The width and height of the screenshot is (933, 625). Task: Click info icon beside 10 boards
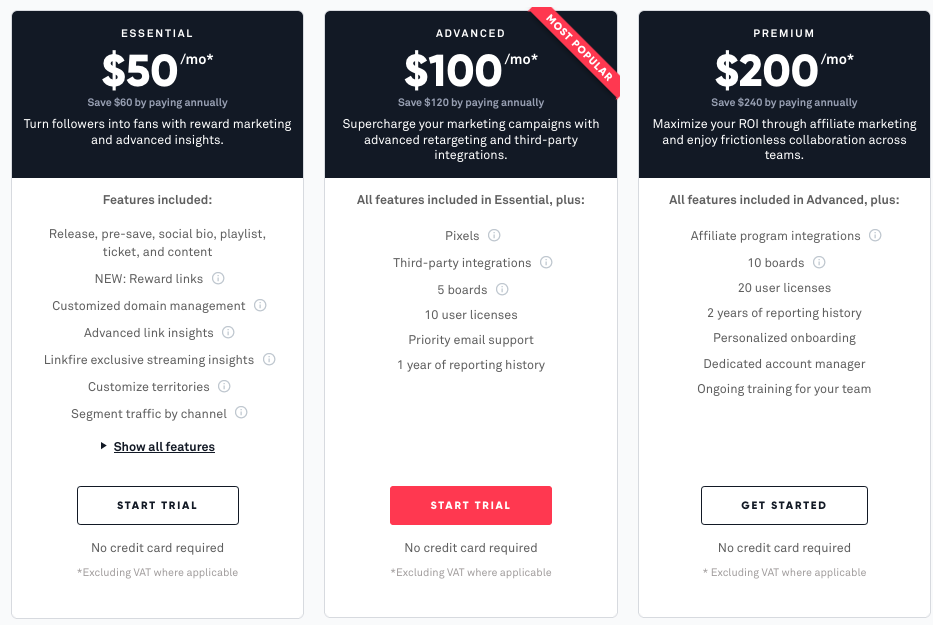coord(819,262)
